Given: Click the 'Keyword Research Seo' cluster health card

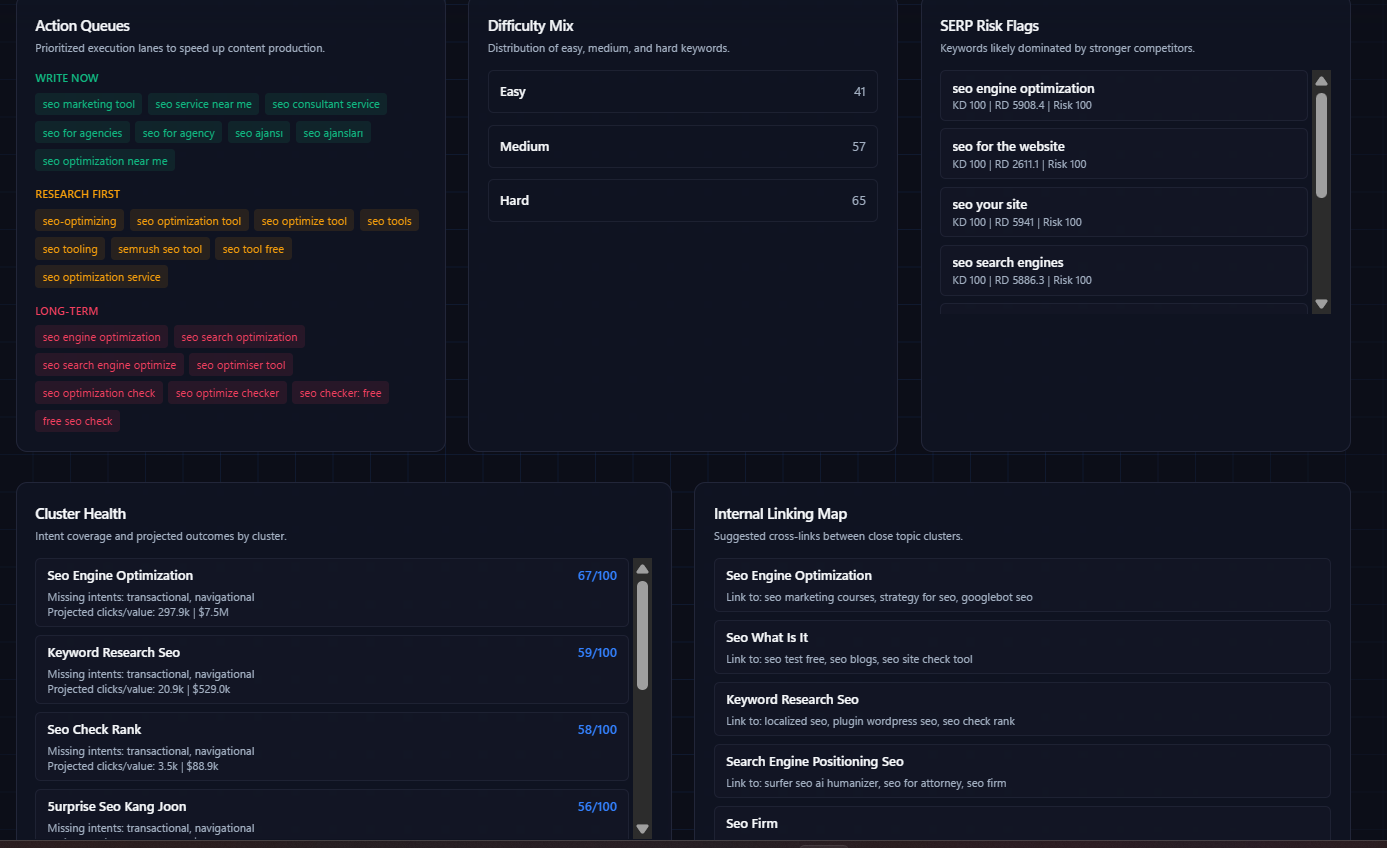Looking at the screenshot, I should click(x=332, y=670).
